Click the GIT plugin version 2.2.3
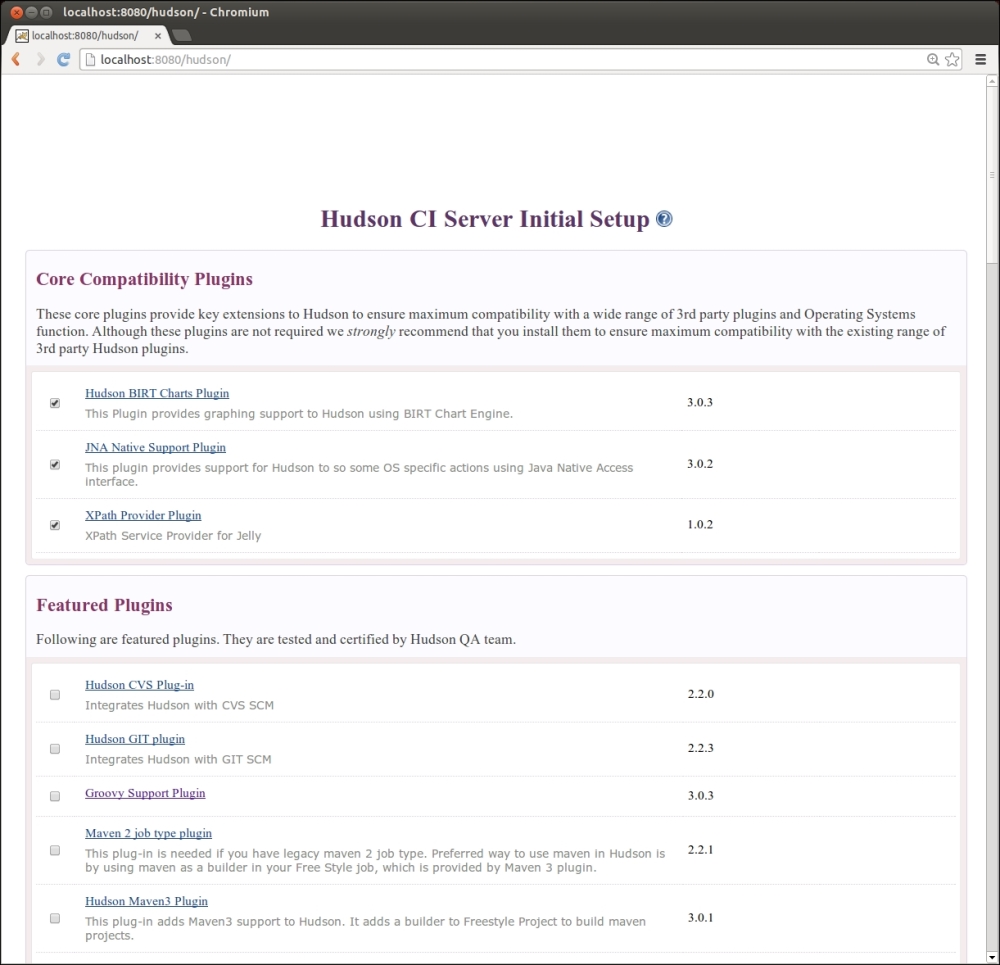Viewport: 1000px width, 965px height. click(x=700, y=748)
